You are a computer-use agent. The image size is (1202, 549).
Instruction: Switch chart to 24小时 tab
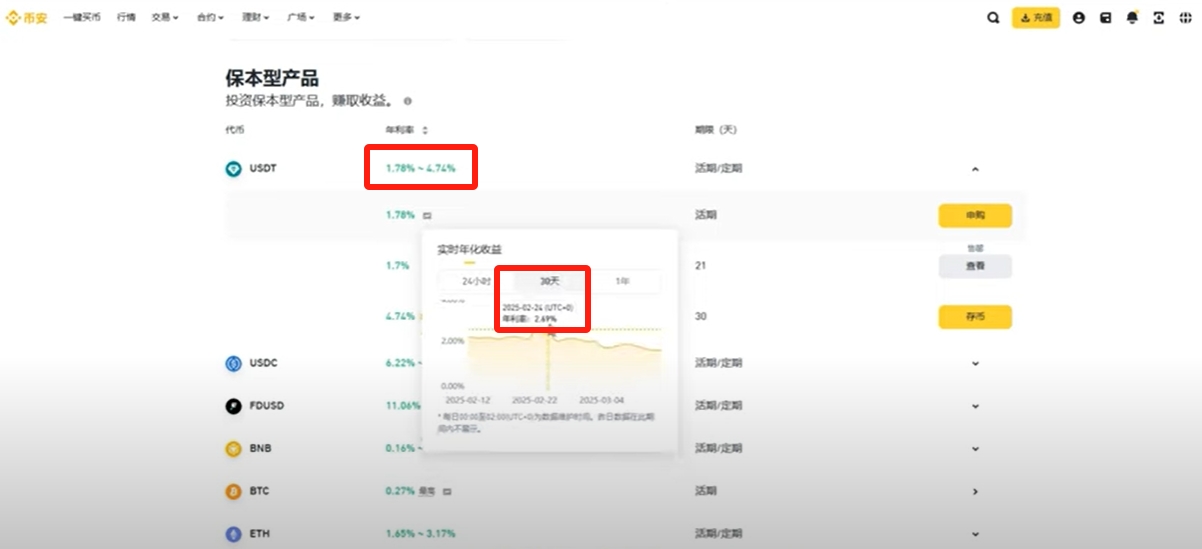tap(476, 282)
